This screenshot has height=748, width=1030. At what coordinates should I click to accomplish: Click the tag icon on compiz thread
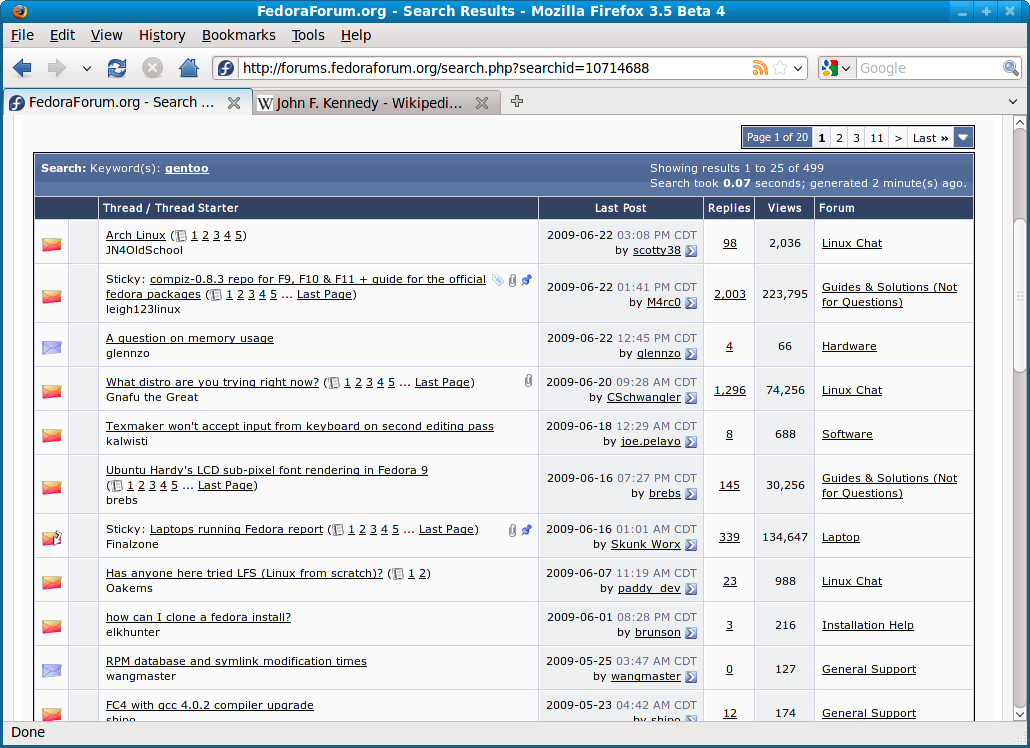click(498, 280)
